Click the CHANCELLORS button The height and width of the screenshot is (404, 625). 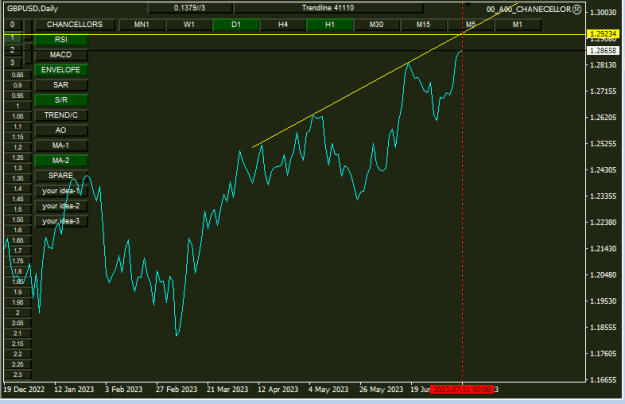click(x=75, y=25)
